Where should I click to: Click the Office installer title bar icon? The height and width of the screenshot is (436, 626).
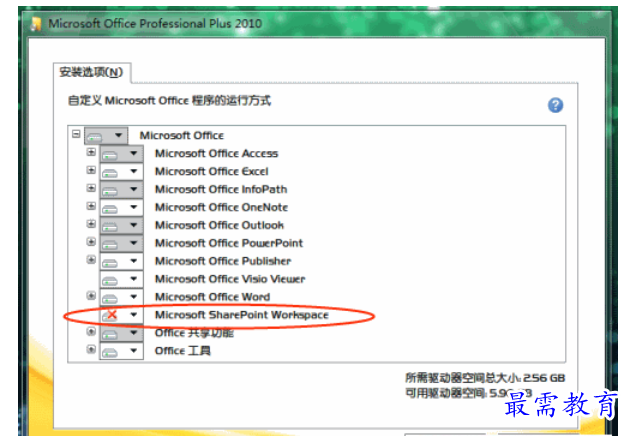coord(37,24)
